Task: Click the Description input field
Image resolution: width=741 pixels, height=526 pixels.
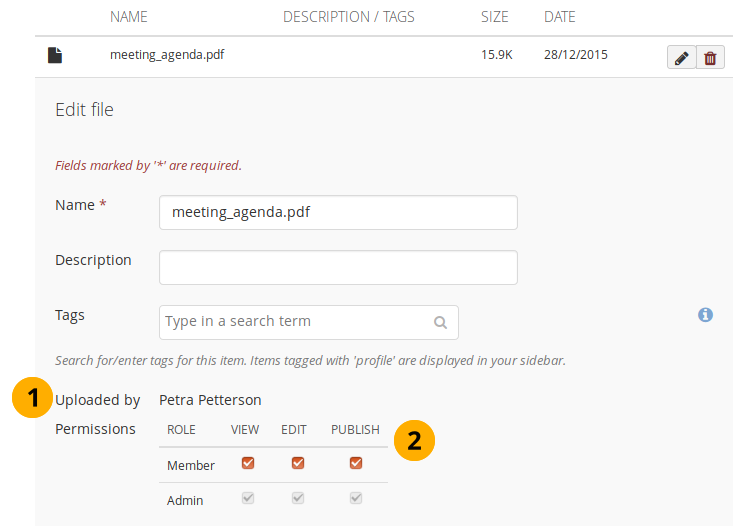Action: pos(338,267)
